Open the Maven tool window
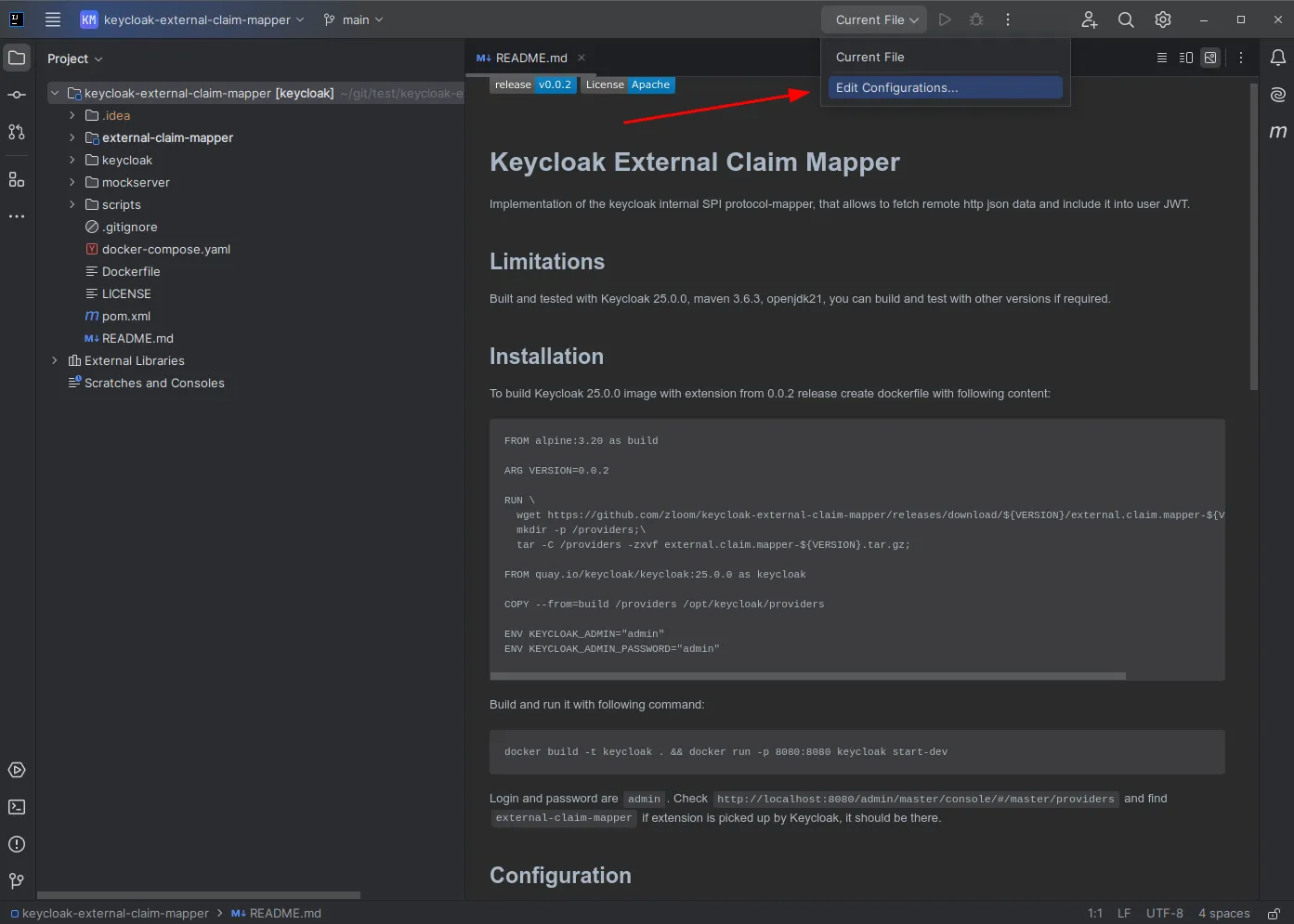Screen dimensions: 1294x924 pos(1277,131)
